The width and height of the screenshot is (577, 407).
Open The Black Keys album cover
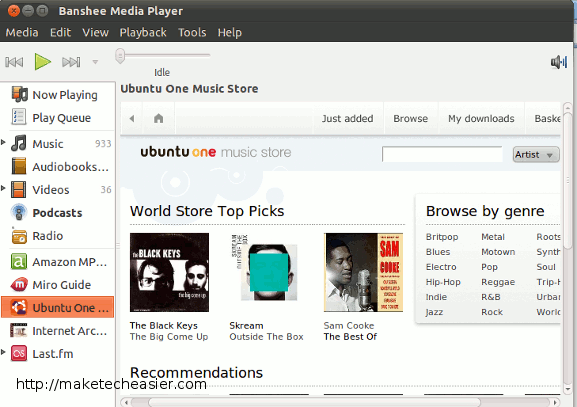[169, 272]
